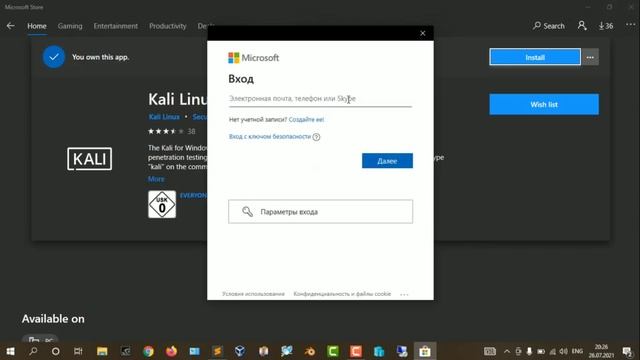This screenshot has width=640, height=360.
Task: Click the Install button in the Store
Action: pyautogui.click(x=535, y=57)
